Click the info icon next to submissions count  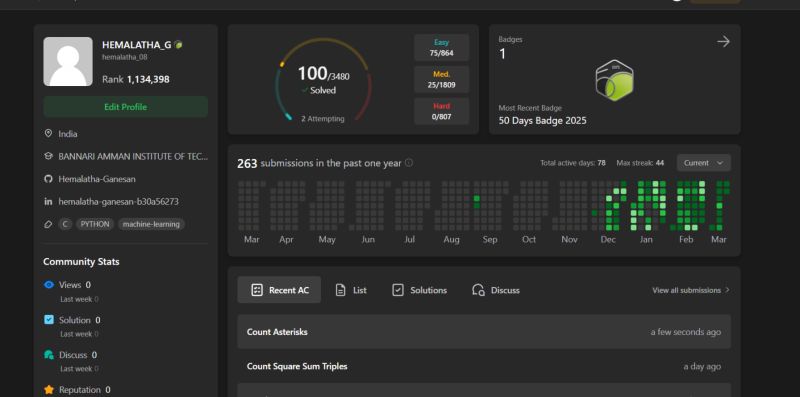click(x=409, y=163)
